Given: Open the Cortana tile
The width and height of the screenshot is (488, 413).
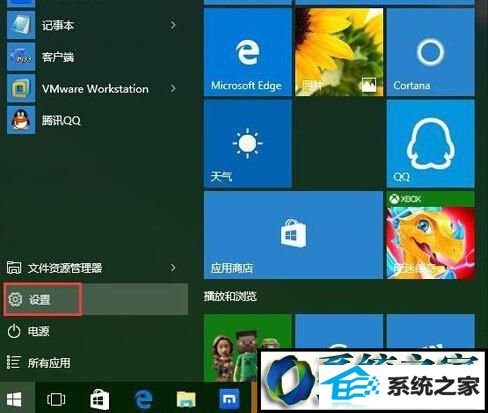Looking at the screenshot, I should click(431, 52).
